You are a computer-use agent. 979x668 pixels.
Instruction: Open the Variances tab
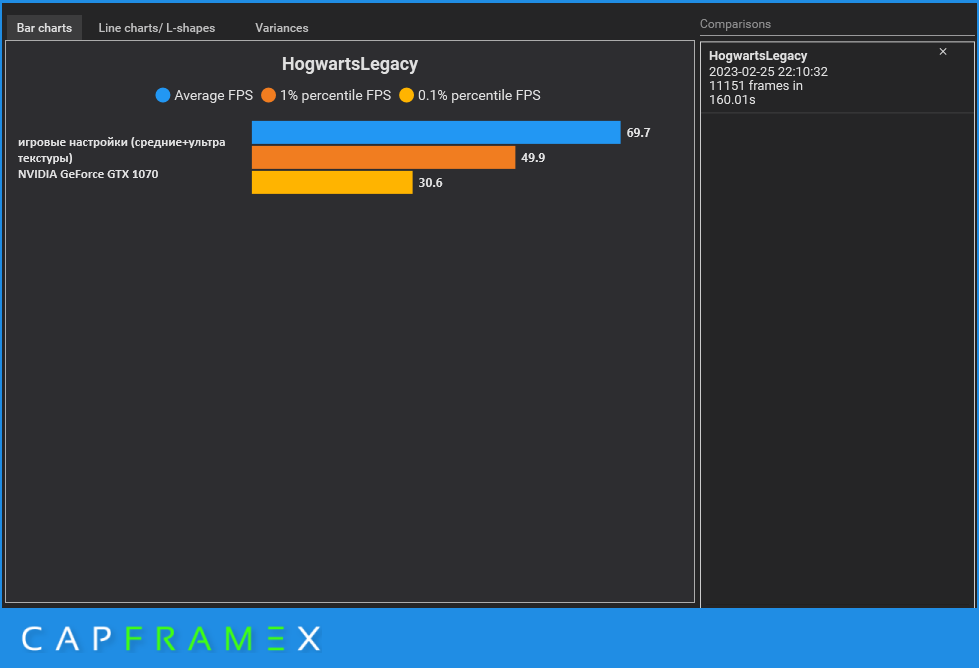click(282, 28)
